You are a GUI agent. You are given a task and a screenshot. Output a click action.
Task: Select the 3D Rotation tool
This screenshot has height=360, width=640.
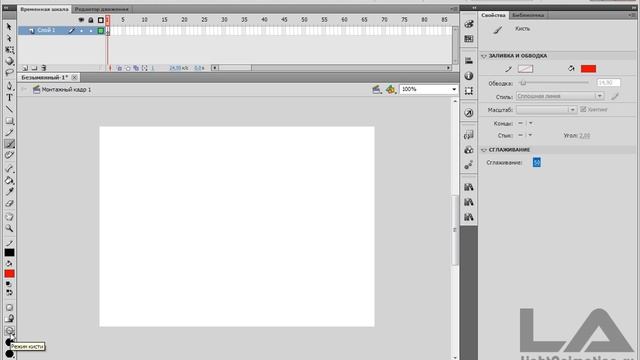pos(9,61)
